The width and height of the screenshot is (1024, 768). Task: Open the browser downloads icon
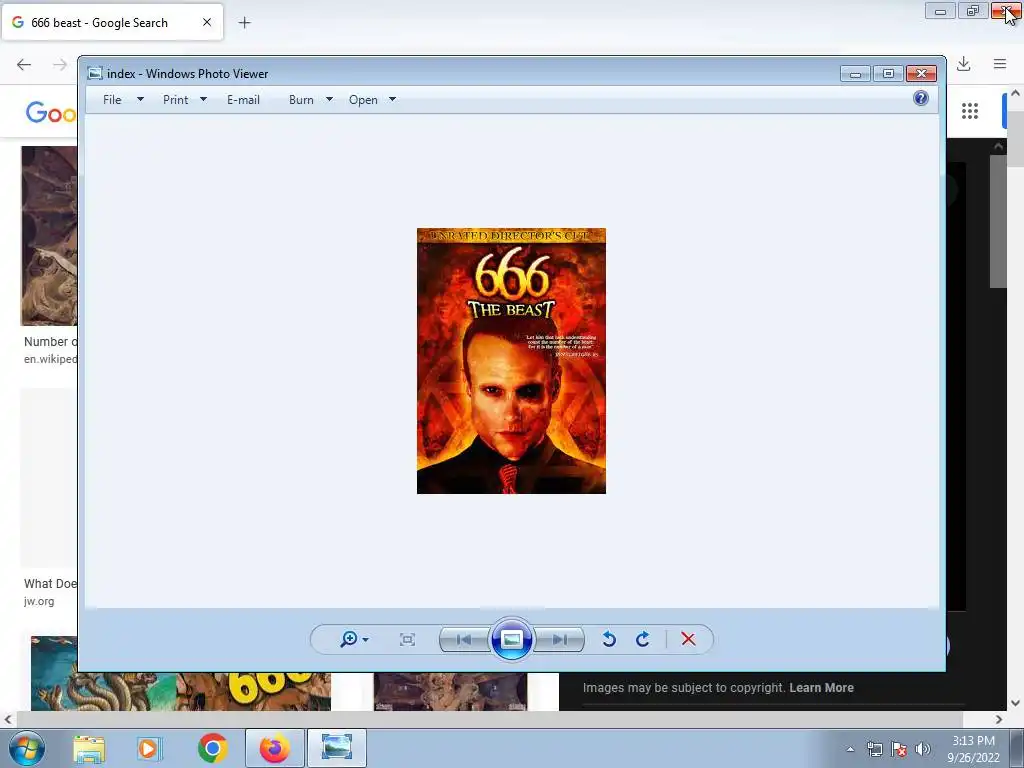point(963,63)
